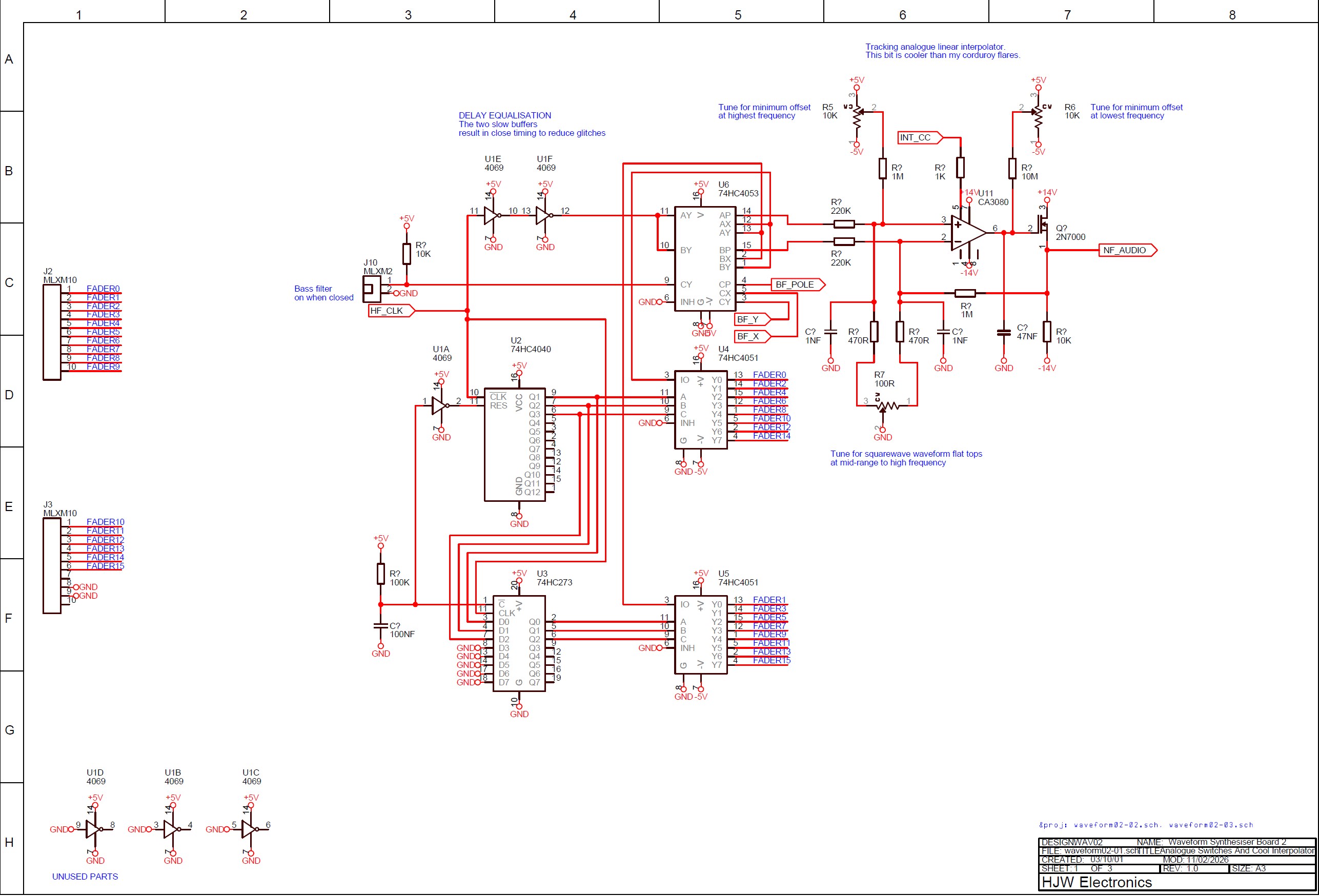Click the BF_POLE port label
Image resolution: width=1319 pixels, height=896 pixels.
(797, 285)
